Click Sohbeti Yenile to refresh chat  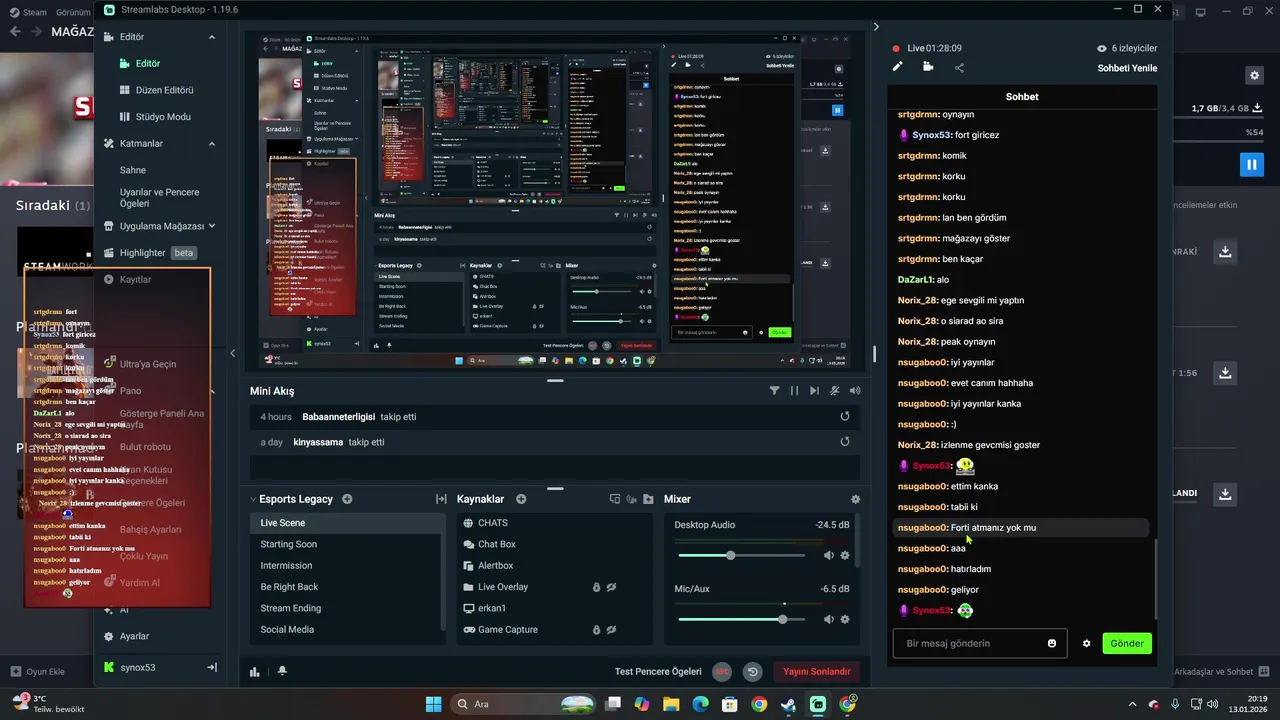click(1127, 68)
